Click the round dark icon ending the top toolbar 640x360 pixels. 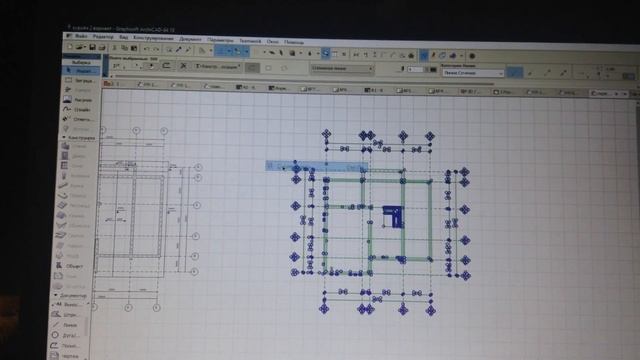(x=472, y=56)
